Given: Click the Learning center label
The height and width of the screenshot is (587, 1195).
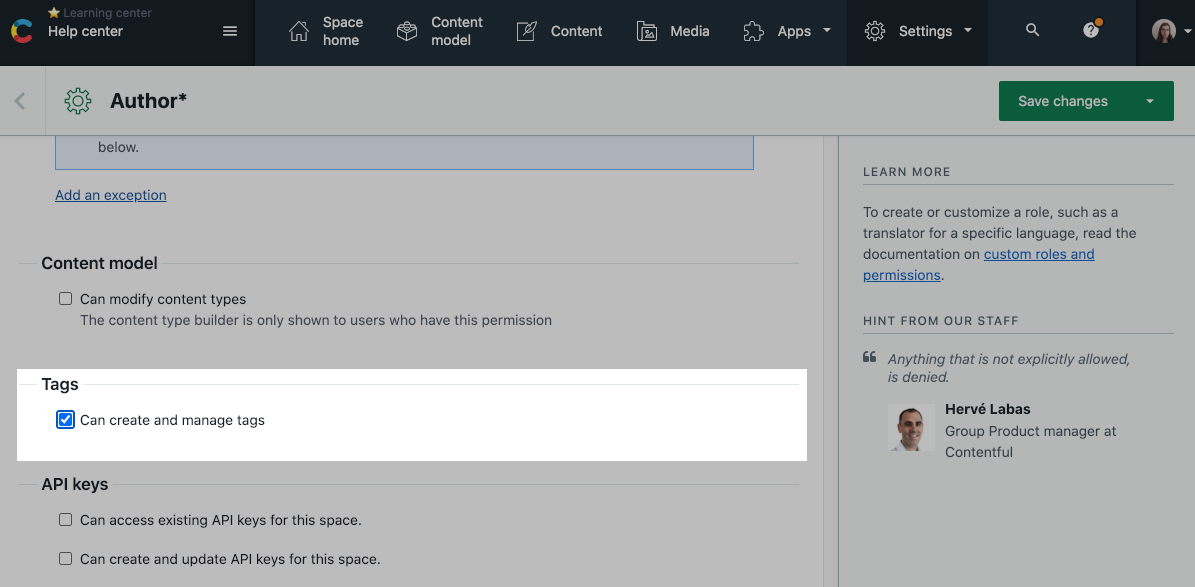Looking at the screenshot, I should (x=107, y=13).
